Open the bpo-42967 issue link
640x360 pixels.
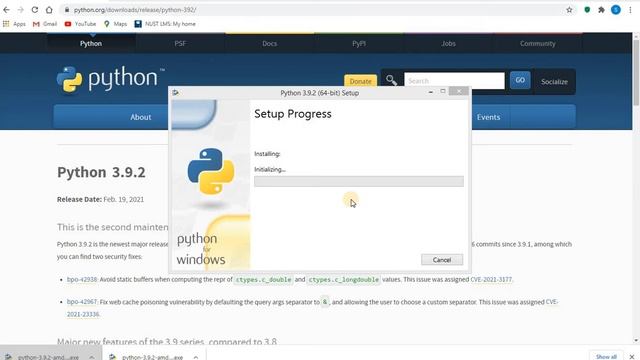(x=82, y=302)
